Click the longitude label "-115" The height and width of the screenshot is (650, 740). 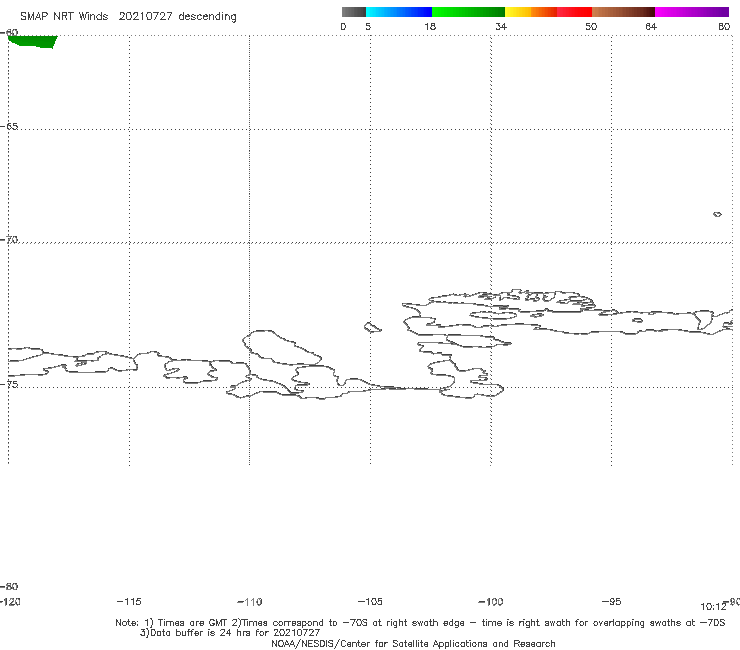(129, 601)
